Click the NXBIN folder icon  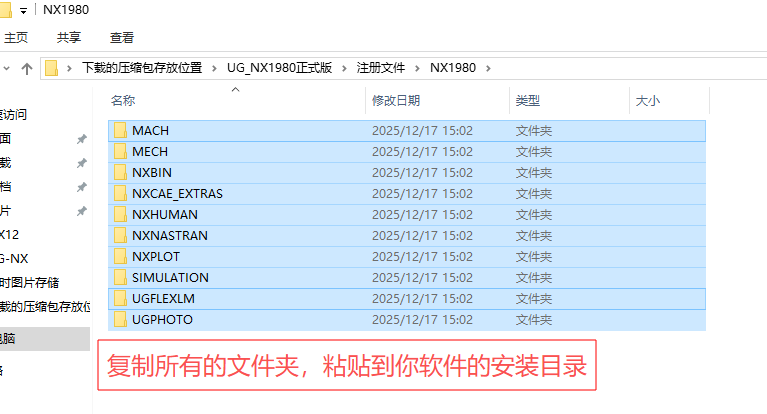[x=120, y=173]
